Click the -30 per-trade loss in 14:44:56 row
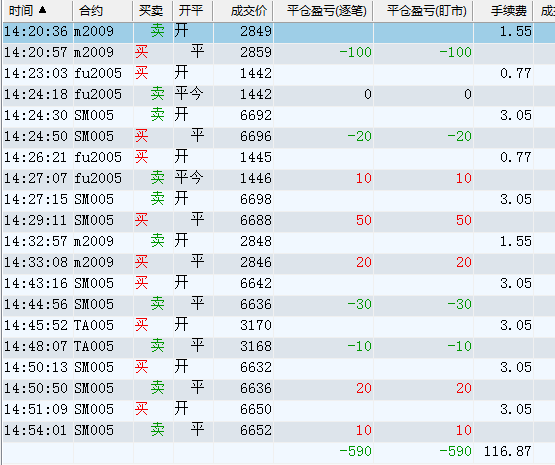 pos(359,304)
